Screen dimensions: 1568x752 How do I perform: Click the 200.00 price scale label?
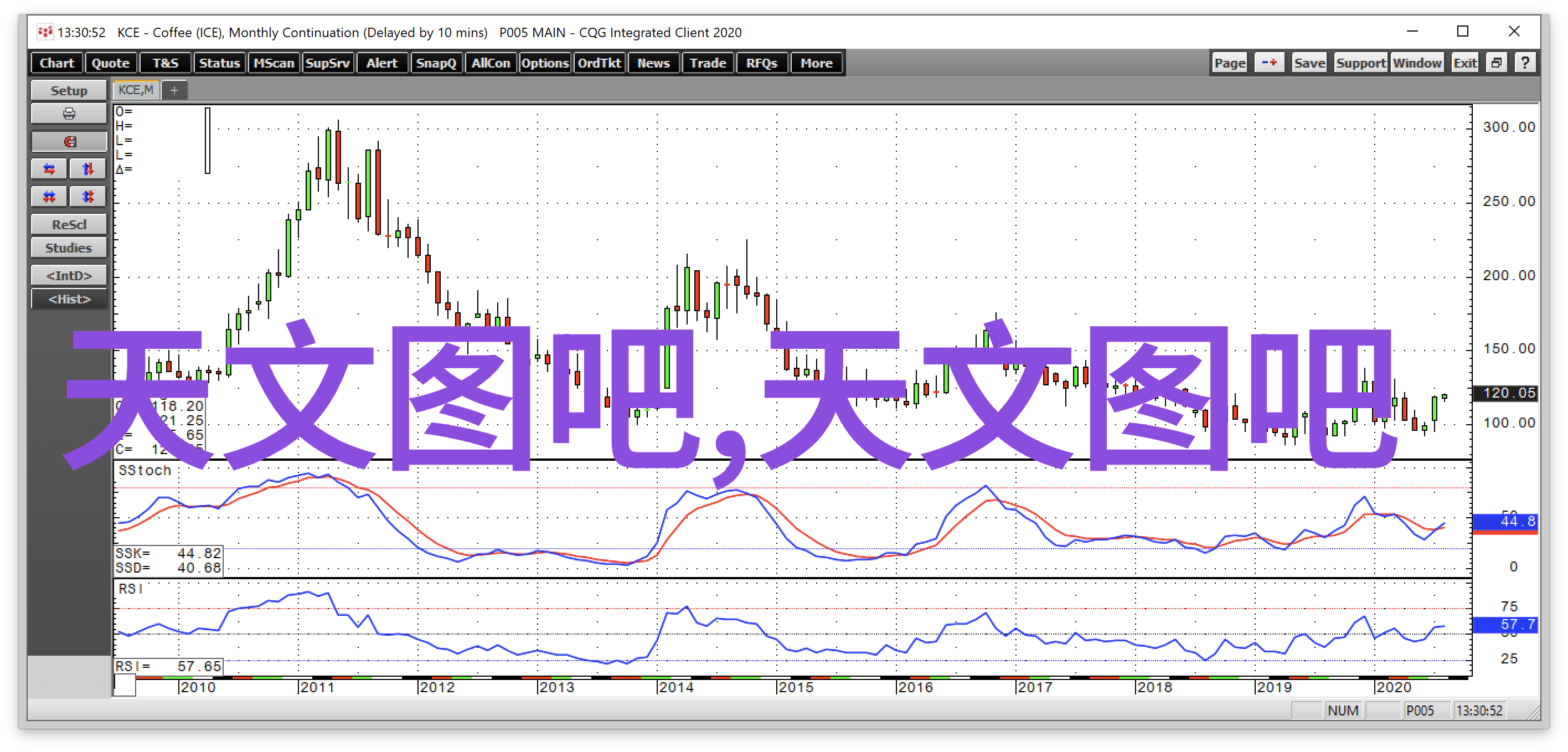point(1509,275)
